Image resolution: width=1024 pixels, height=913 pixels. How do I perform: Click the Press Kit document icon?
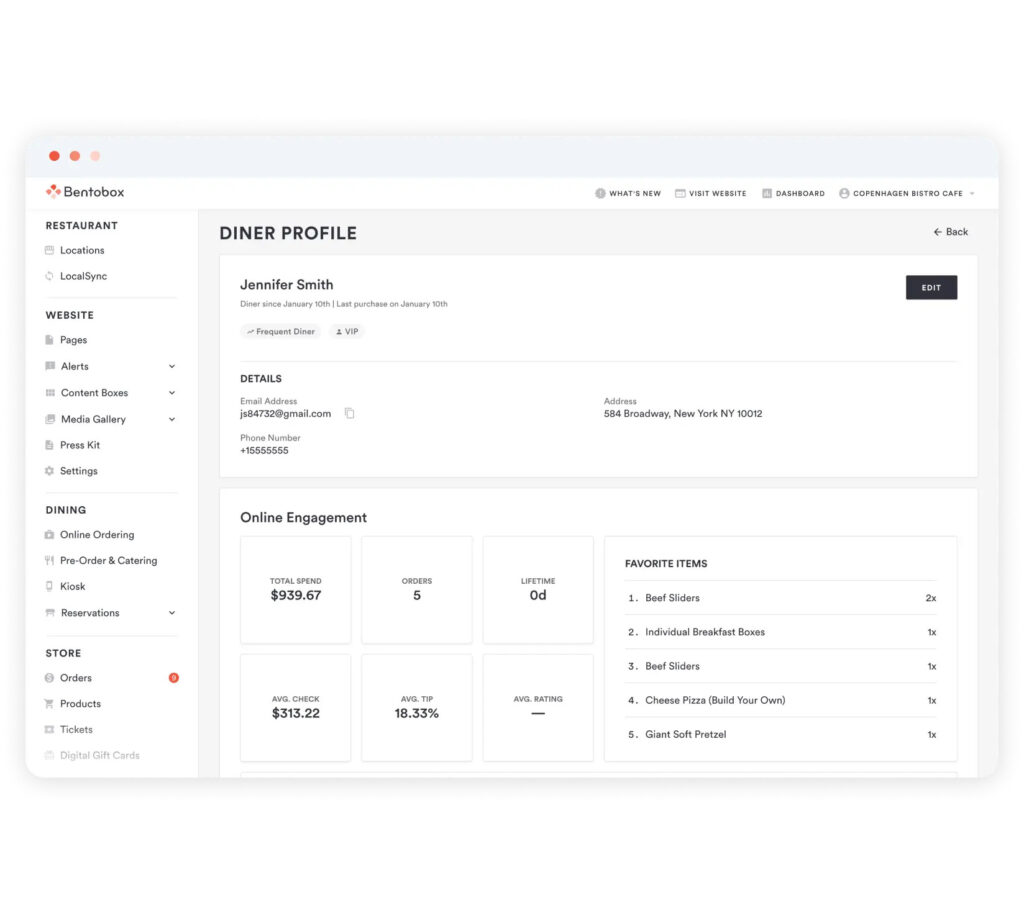52,444
